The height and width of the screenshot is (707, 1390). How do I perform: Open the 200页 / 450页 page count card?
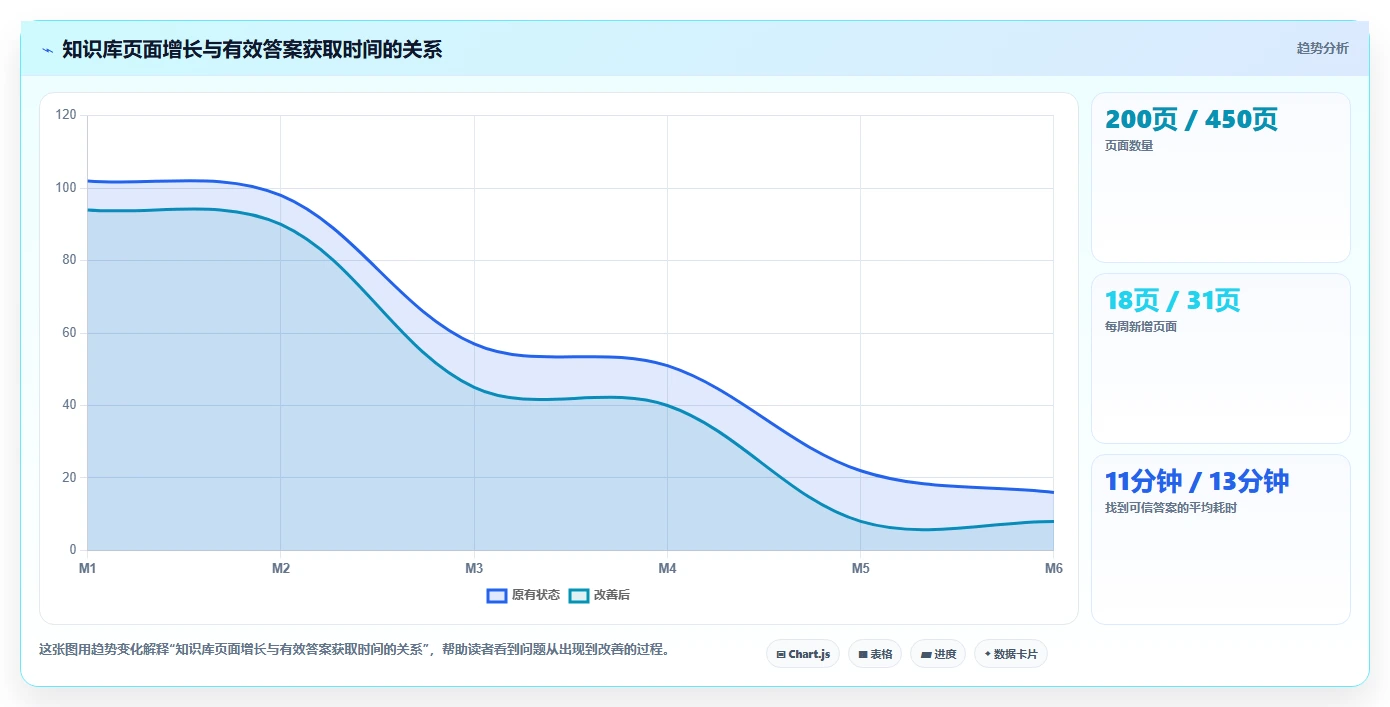1221,178
